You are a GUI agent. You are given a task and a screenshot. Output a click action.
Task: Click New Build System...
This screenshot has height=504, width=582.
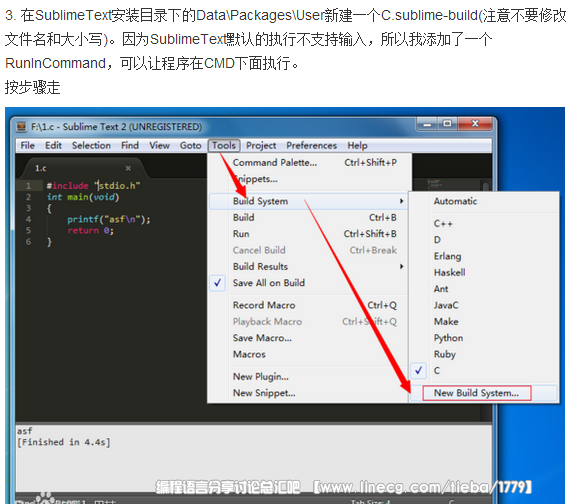[x=484, y=393]
